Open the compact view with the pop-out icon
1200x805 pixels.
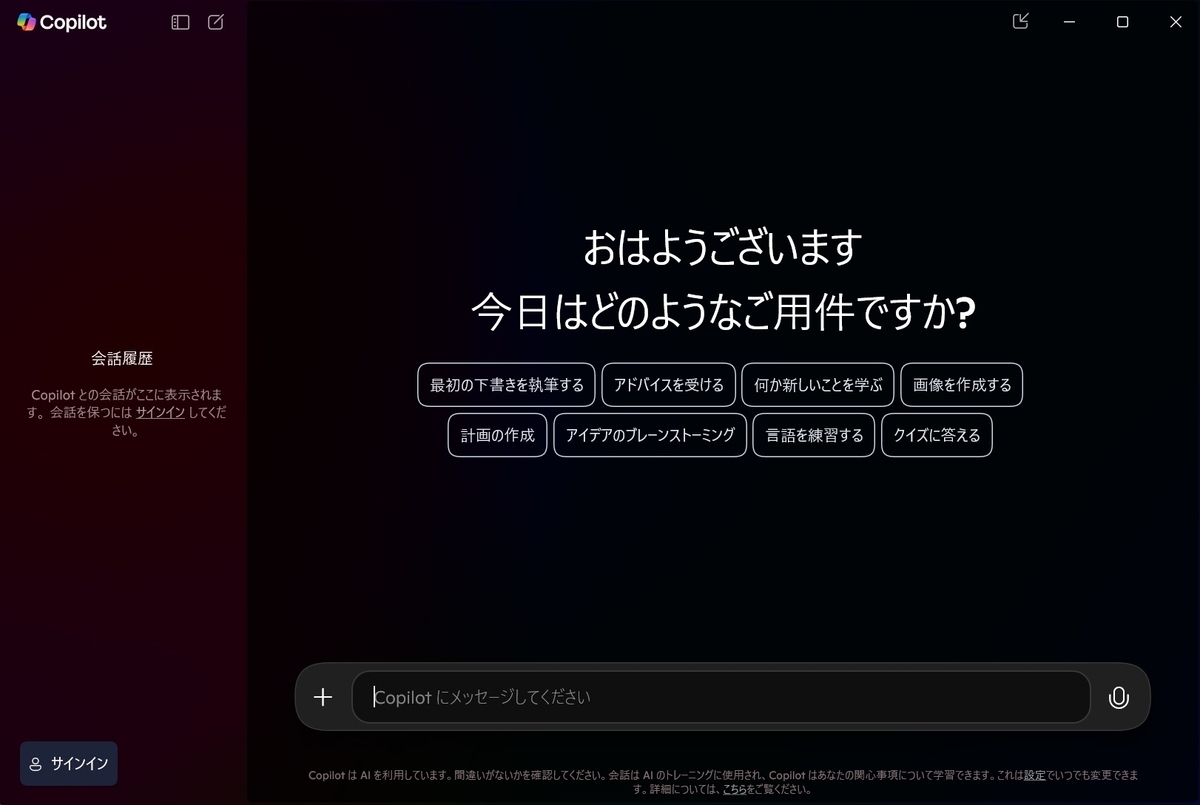coord(1020,21)
